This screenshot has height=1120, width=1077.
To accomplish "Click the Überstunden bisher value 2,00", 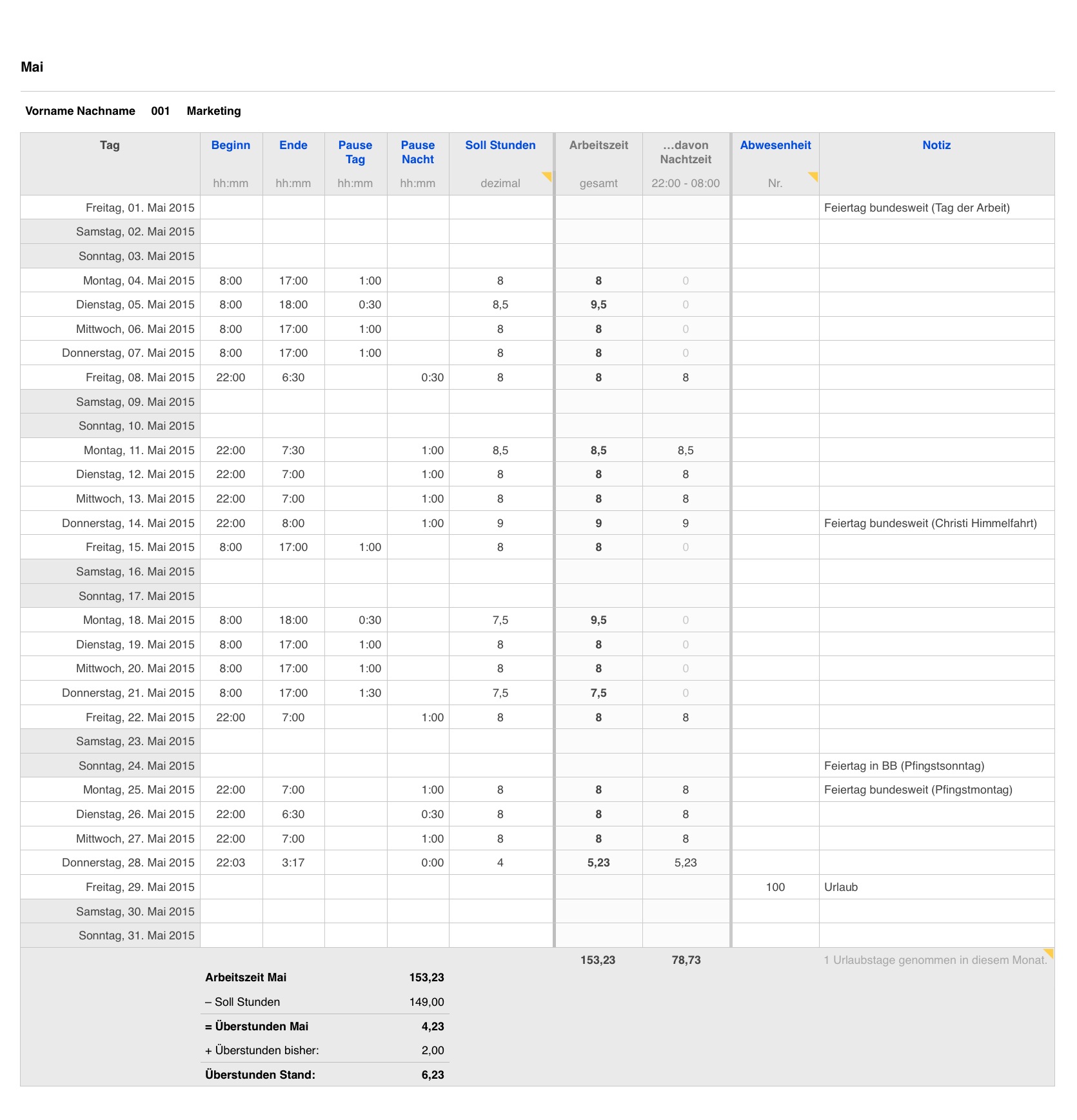I will (x=432, y=1050).
